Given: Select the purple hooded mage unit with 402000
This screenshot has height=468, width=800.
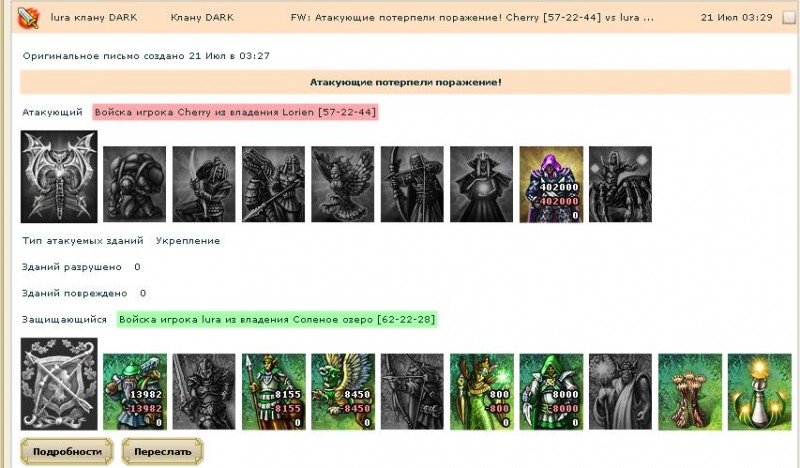Looking at the screenshot, I should [551, 184].
